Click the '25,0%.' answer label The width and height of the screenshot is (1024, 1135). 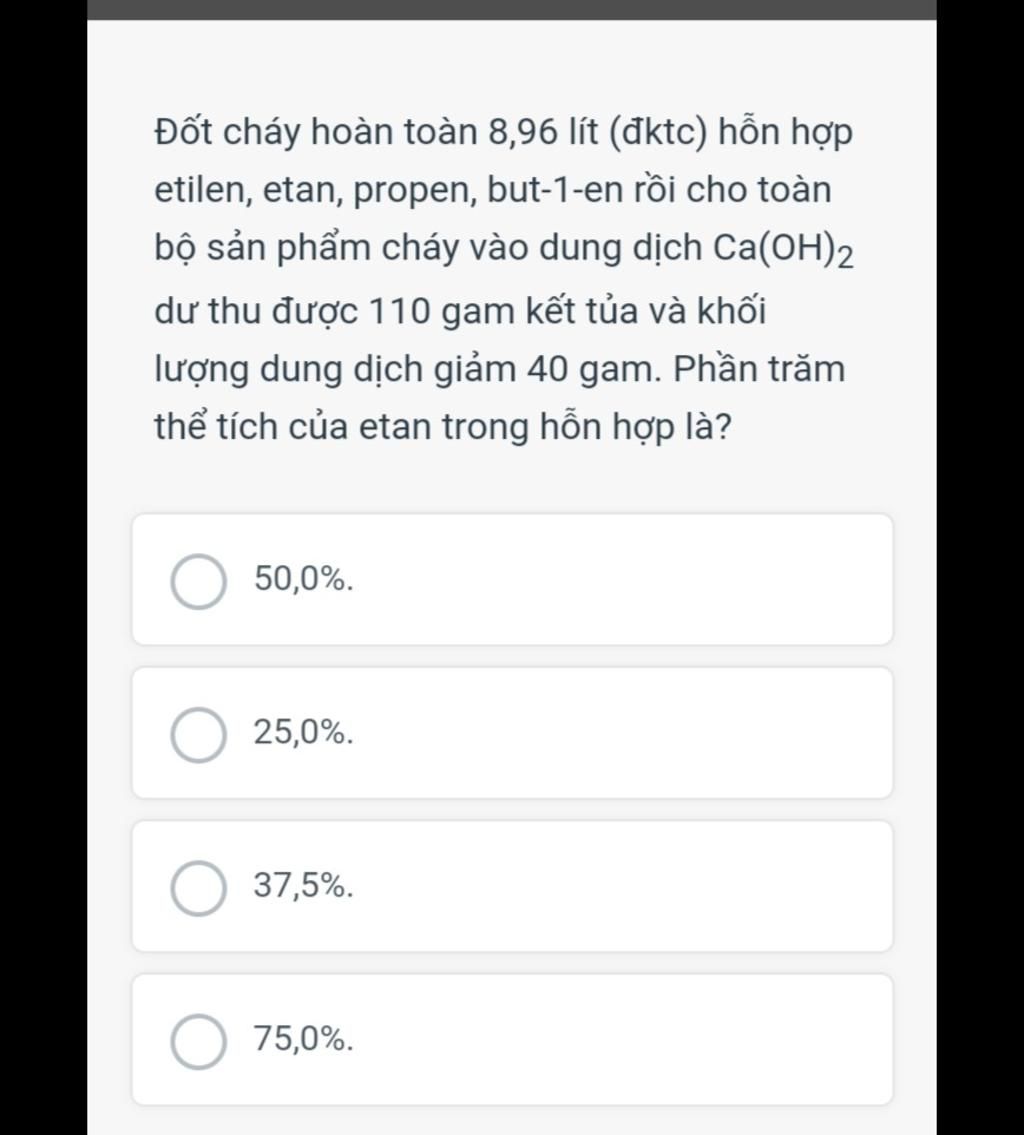click(304, 733)
